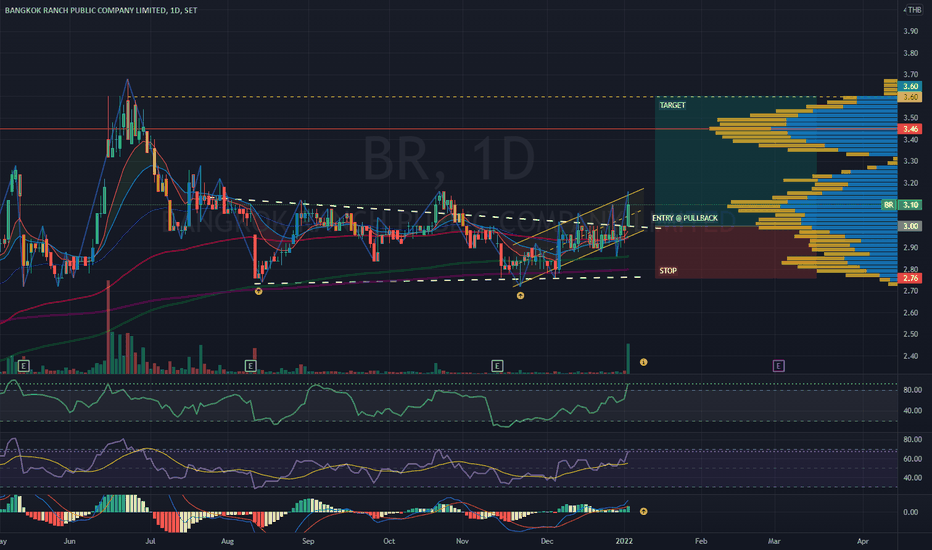The image size is (932, 550).
Task: Click the 2.50 tick on the price axis
Action: point(910,334)
